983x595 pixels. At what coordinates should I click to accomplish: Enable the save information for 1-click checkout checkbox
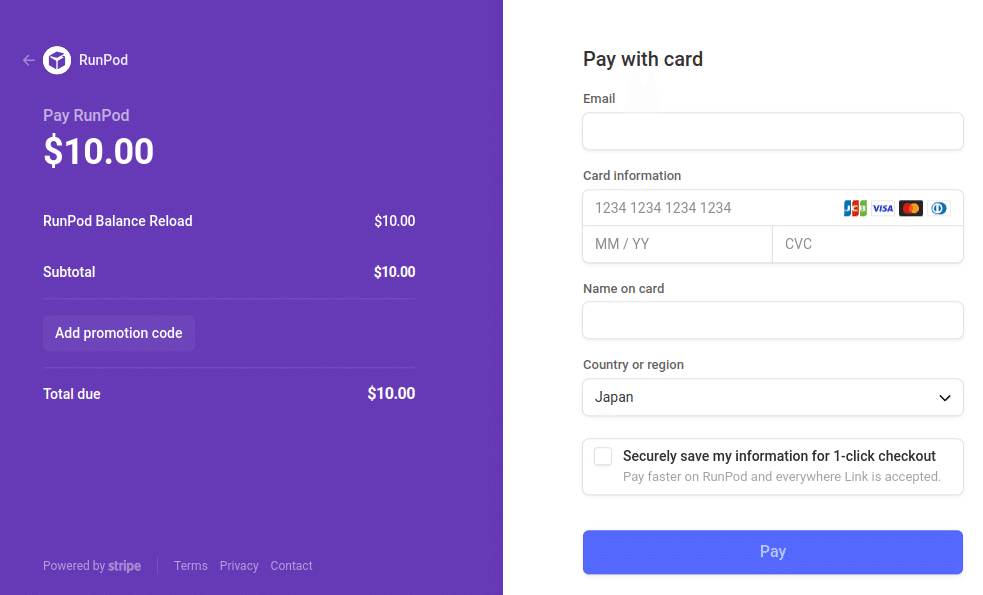603,456
